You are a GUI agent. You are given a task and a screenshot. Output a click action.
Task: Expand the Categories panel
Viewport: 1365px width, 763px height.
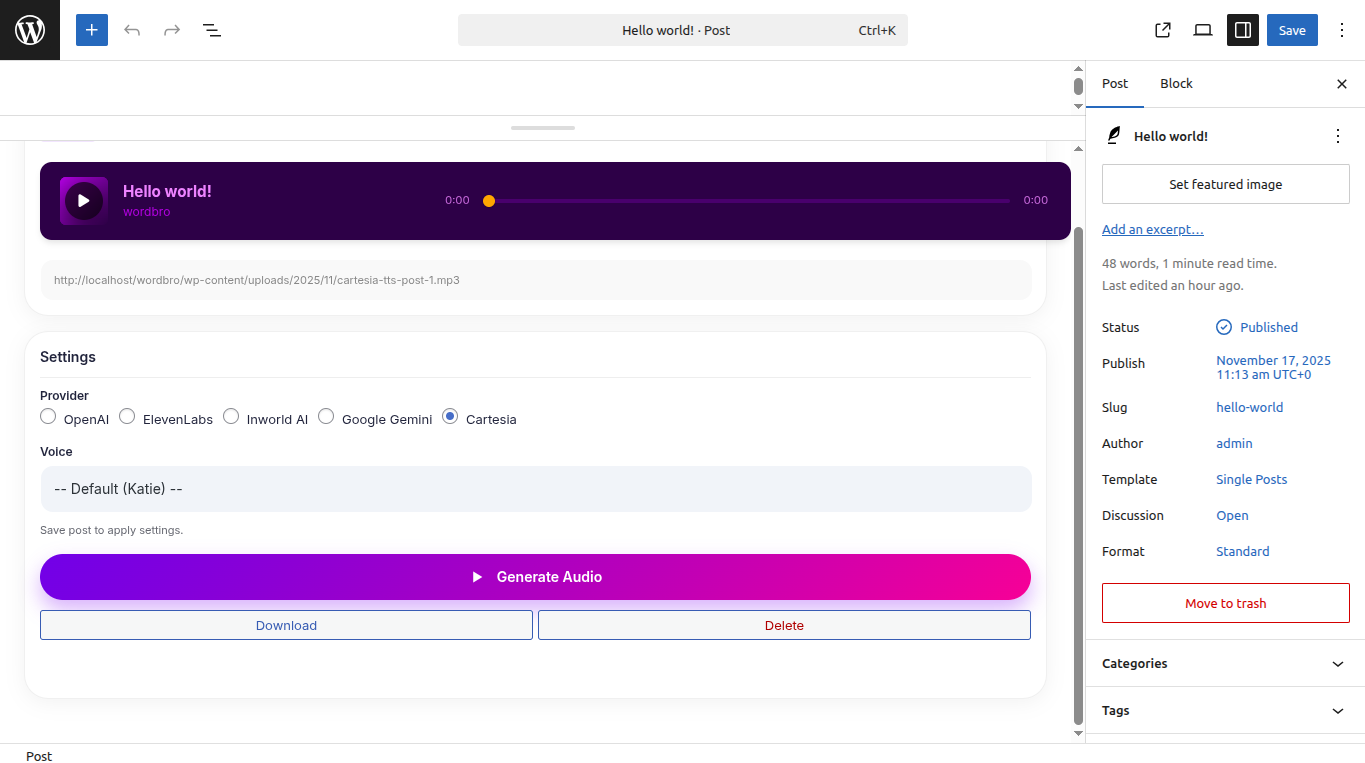click(x=1225, y=663)
